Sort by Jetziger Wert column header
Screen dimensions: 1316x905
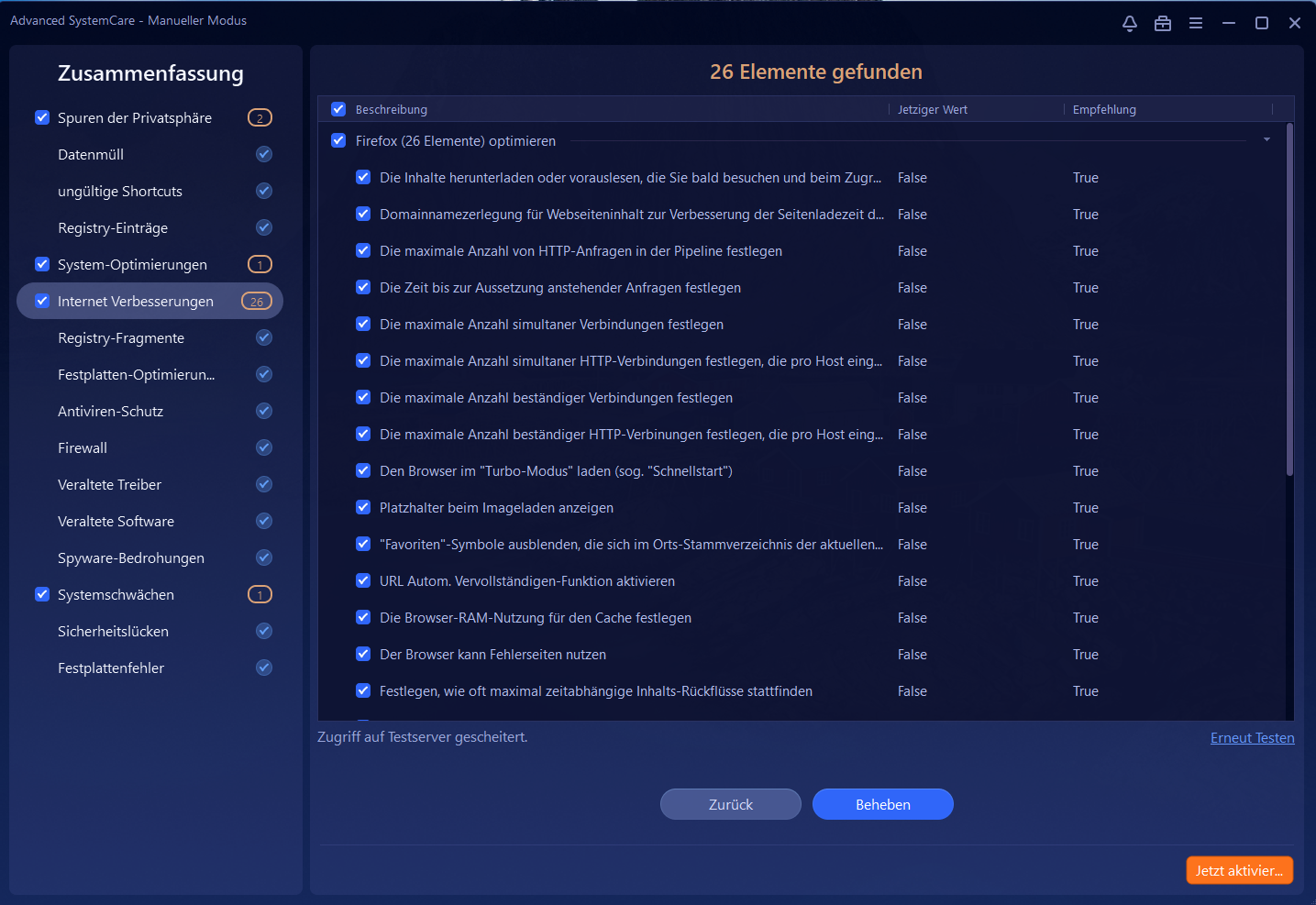click(932, 109)
